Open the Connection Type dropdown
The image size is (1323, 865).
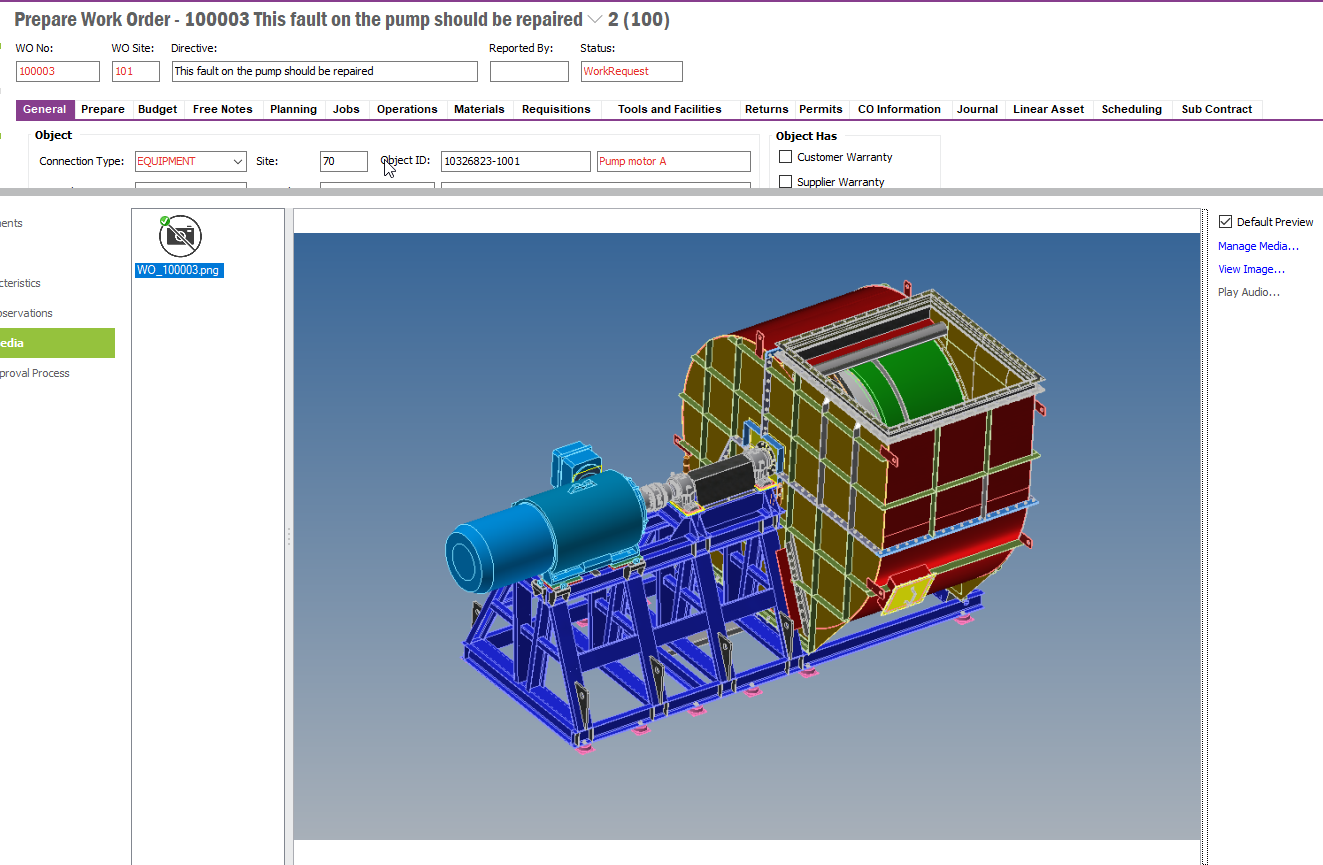[237, 161]
